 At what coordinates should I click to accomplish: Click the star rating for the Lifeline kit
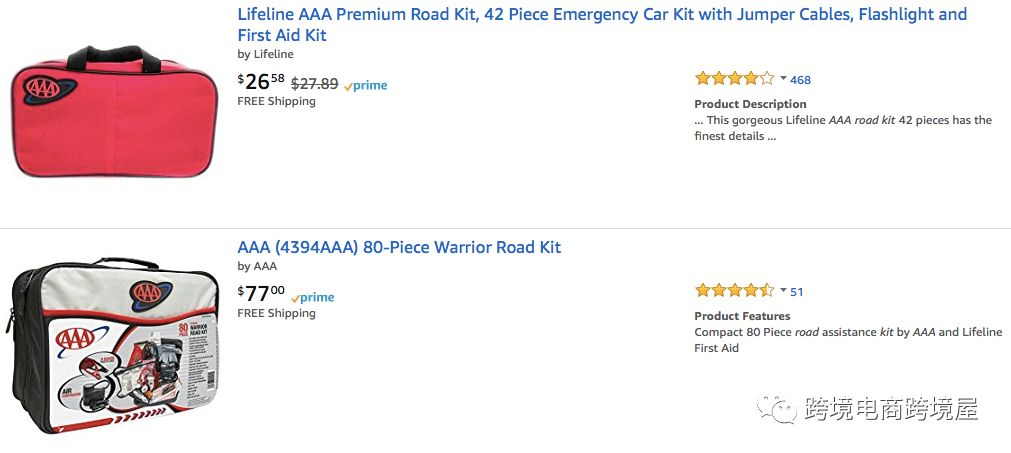point(734,79)
